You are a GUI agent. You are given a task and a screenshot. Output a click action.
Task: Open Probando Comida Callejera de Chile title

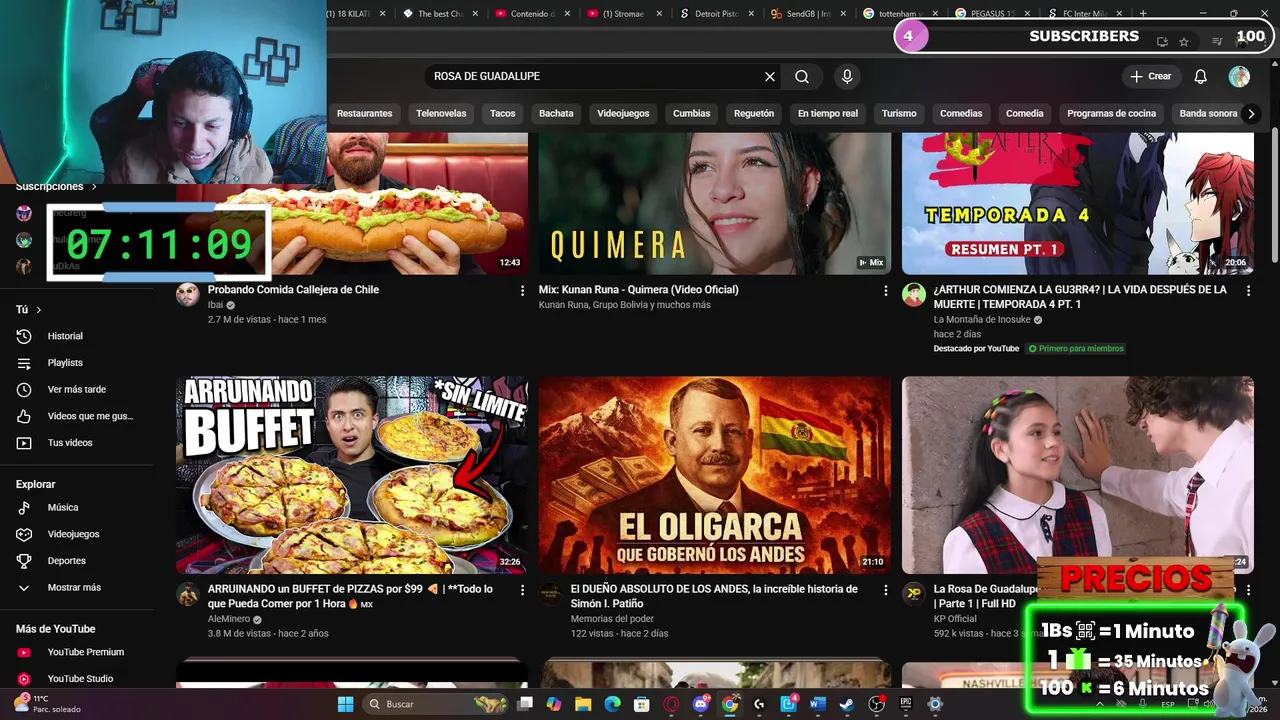(293, 290)
